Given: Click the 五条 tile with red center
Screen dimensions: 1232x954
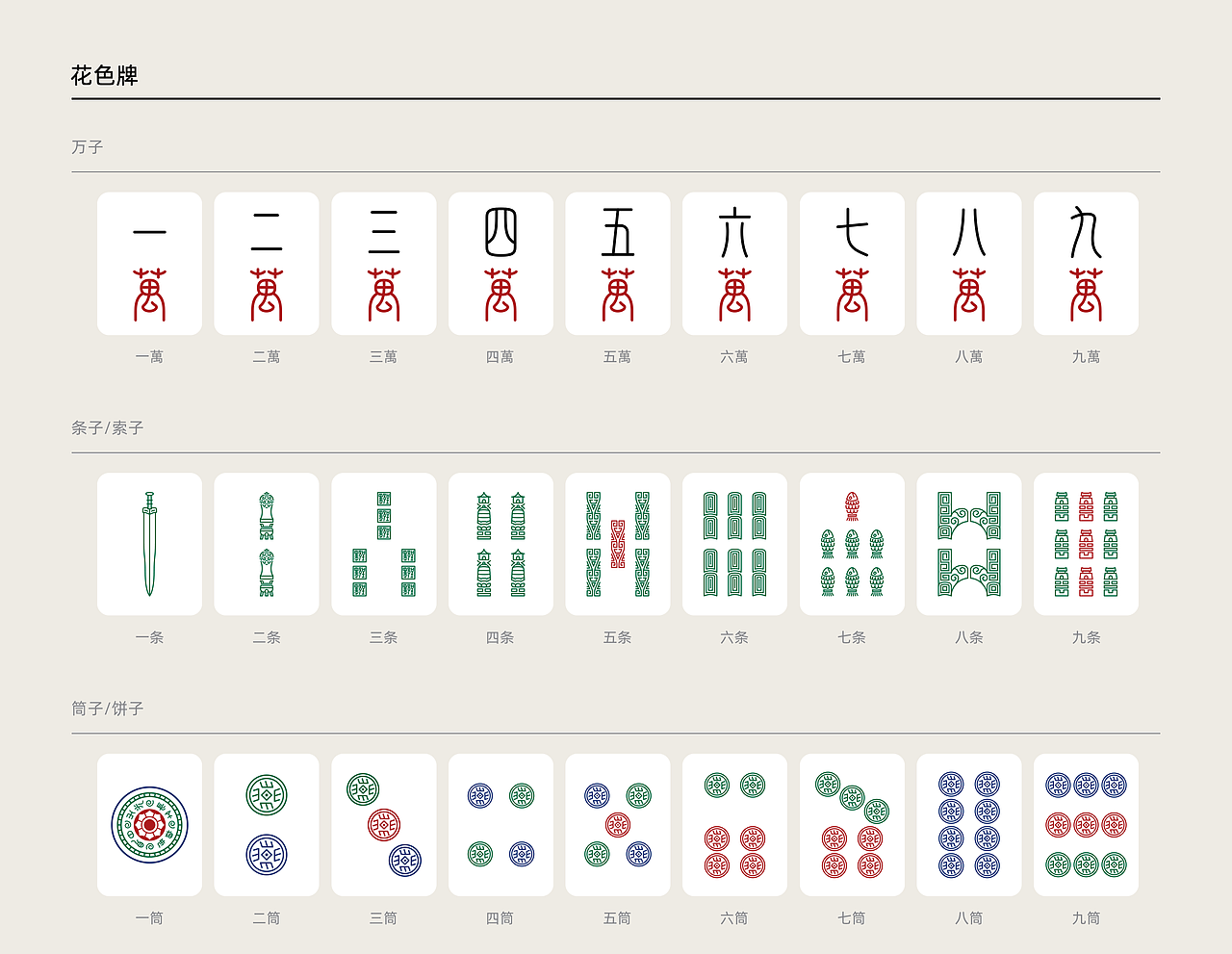Looking at the screenshot, I should [x=618, y=544].
